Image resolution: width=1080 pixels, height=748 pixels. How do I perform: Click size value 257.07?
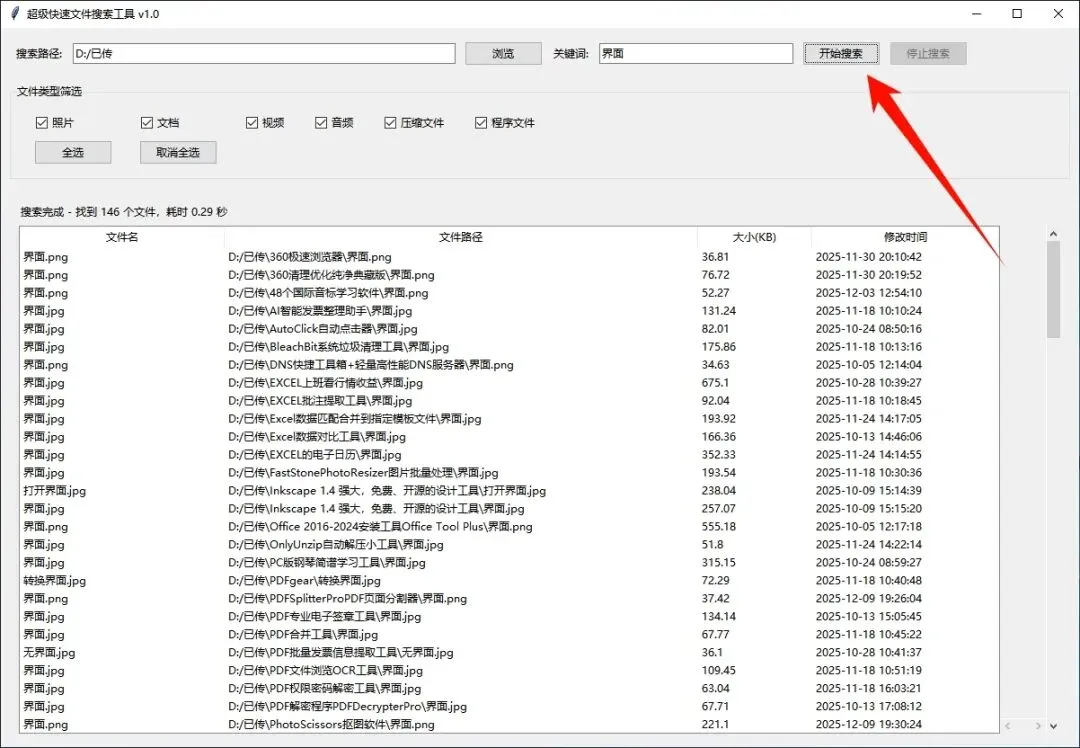[718, 508]
